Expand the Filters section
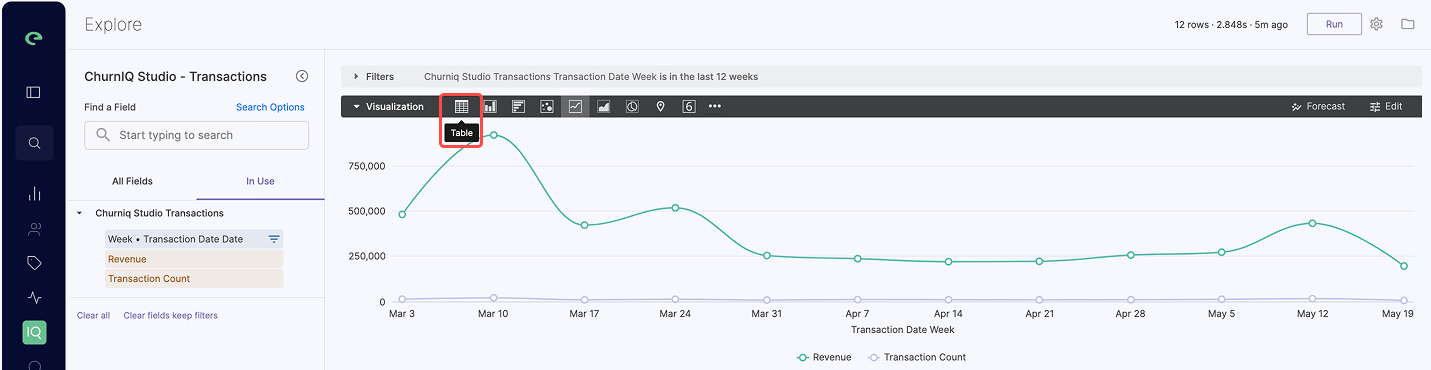Viewport: 1431px width, 370px height. [357, 76]
